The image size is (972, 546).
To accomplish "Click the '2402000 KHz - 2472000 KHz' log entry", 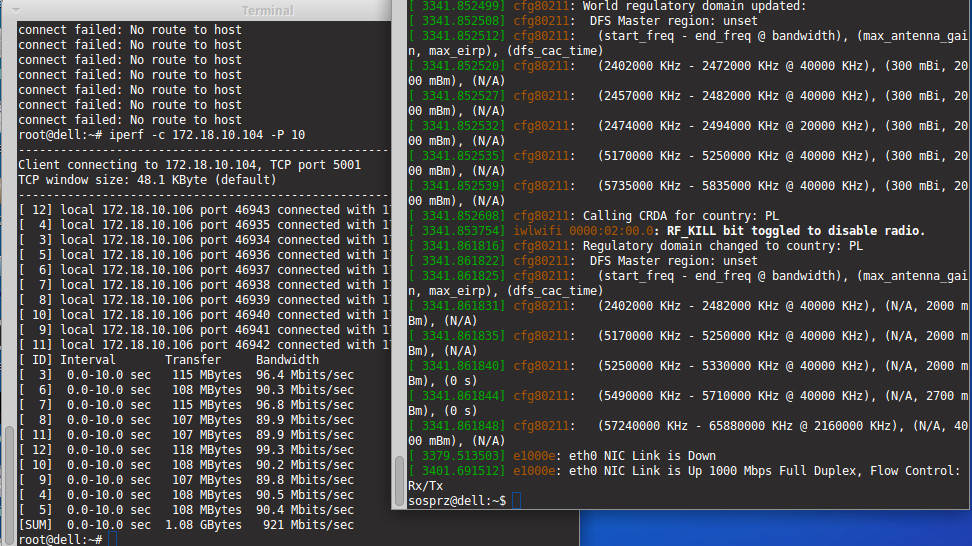I will tap(688, 73).
